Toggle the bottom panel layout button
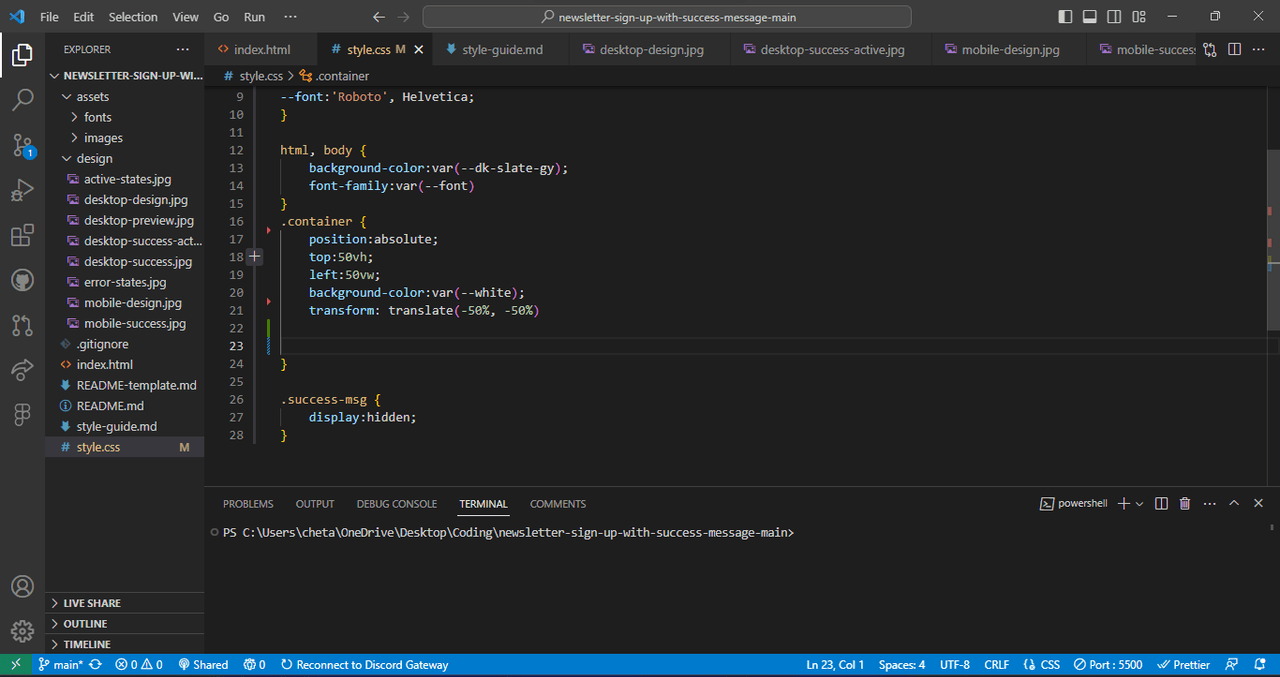 click(1089, 17)
